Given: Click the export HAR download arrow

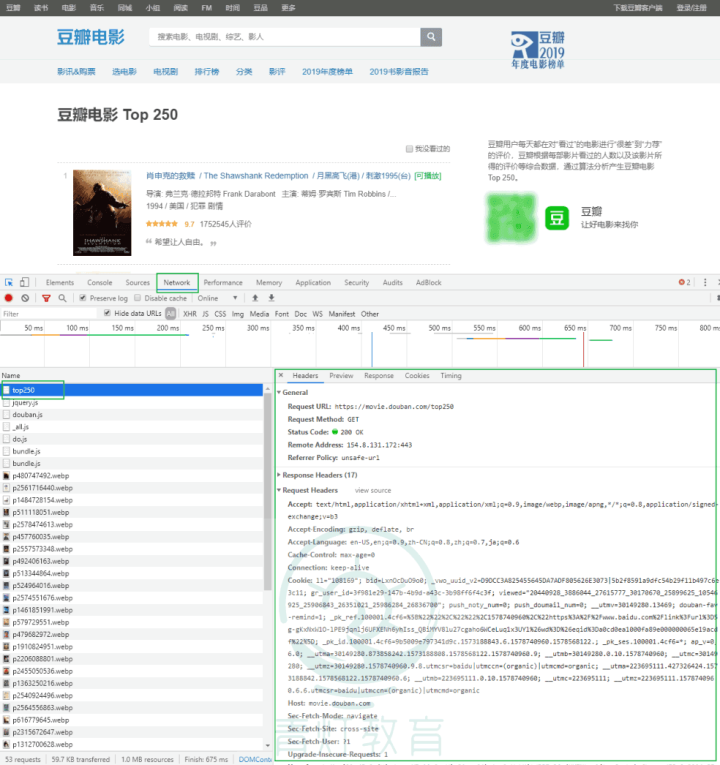Looking at the screenshot, I should [271, 298].
